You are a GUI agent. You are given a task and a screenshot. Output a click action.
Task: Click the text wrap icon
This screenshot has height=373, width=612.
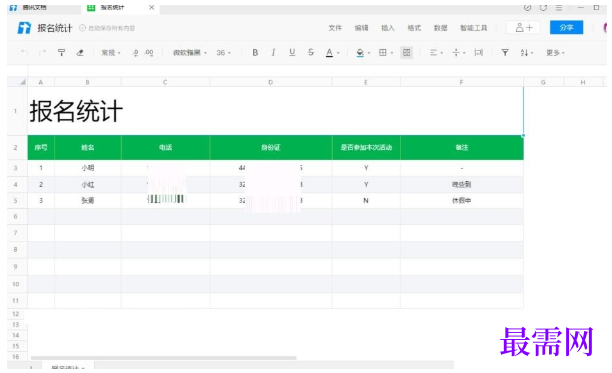[x=479, y=53]
